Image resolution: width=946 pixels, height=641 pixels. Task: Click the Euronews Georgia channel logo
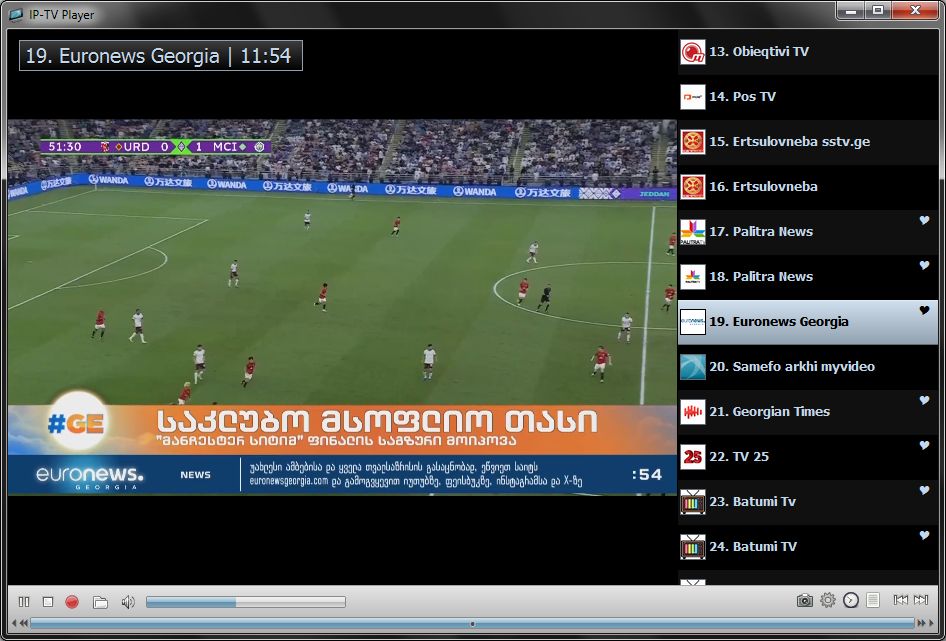693,322
